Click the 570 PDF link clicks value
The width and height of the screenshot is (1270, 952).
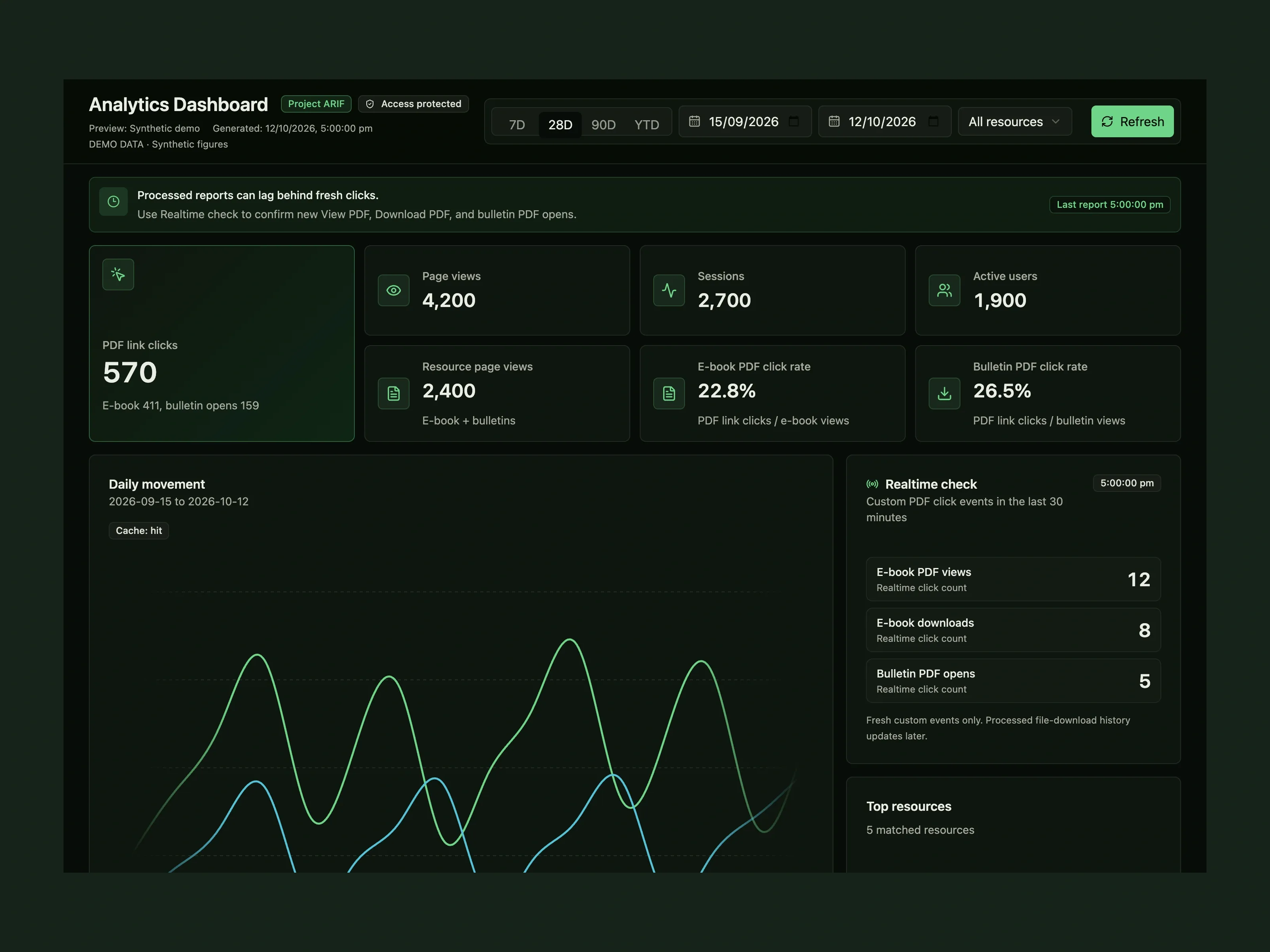point(130,372)
